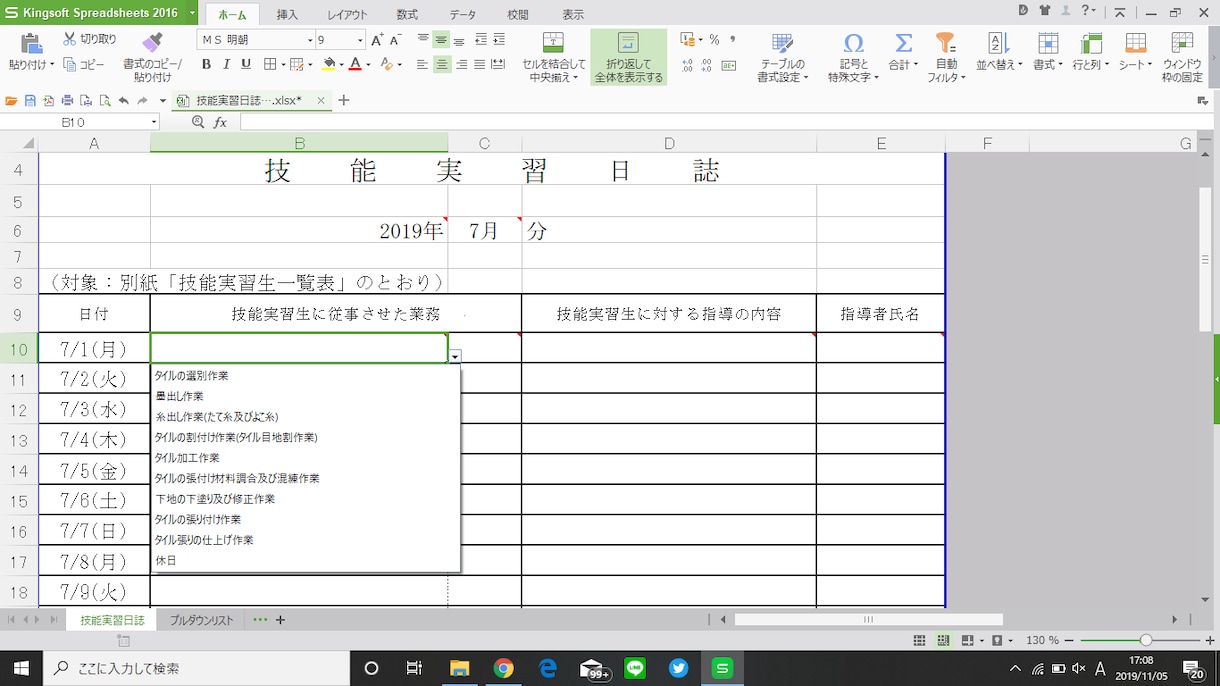This screenshot has height=686, width=1220.
Task: Cut selection with 切り取り
Action: [x=90, y=39]
